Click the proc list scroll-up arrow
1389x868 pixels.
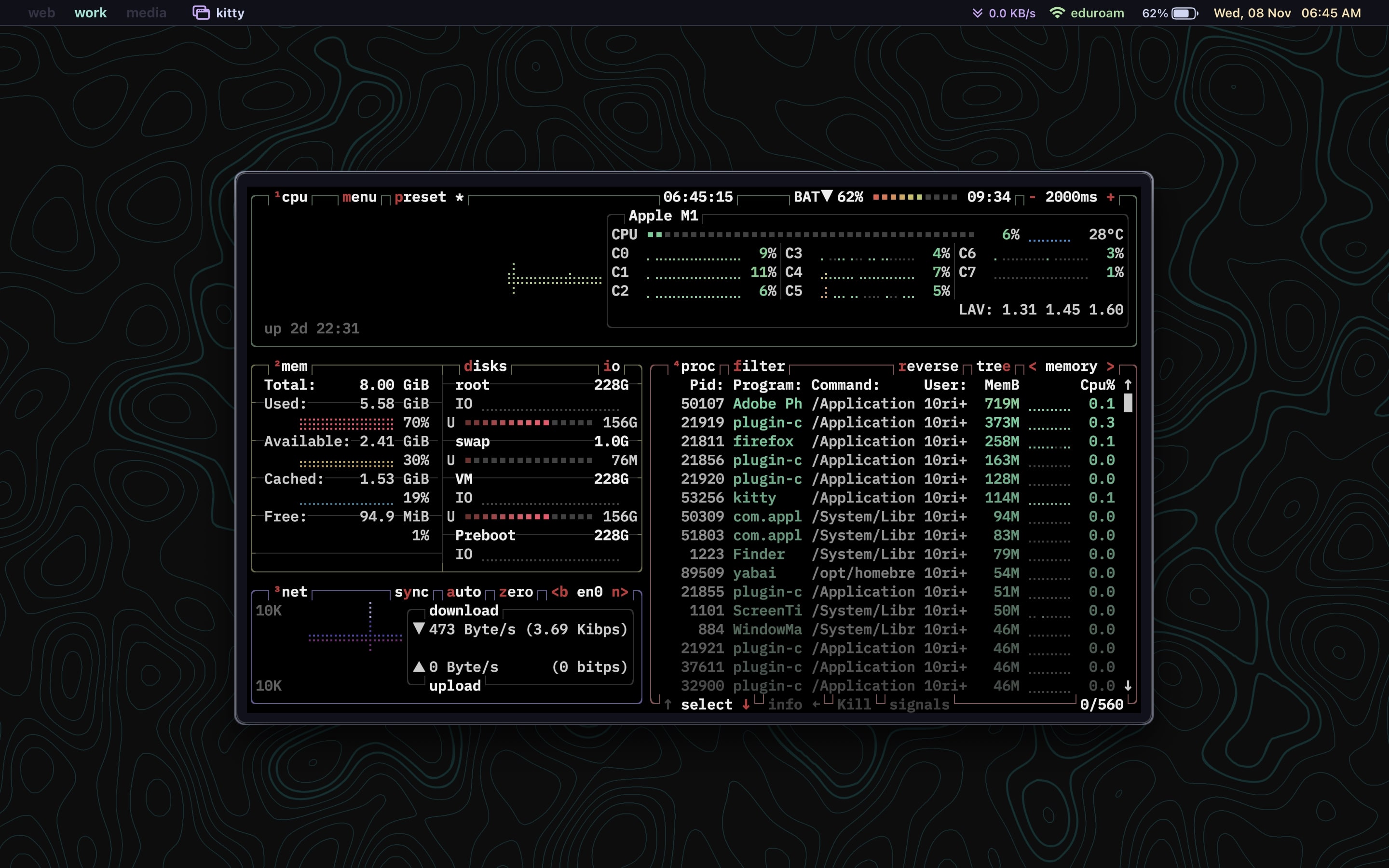click(1128, 385)
